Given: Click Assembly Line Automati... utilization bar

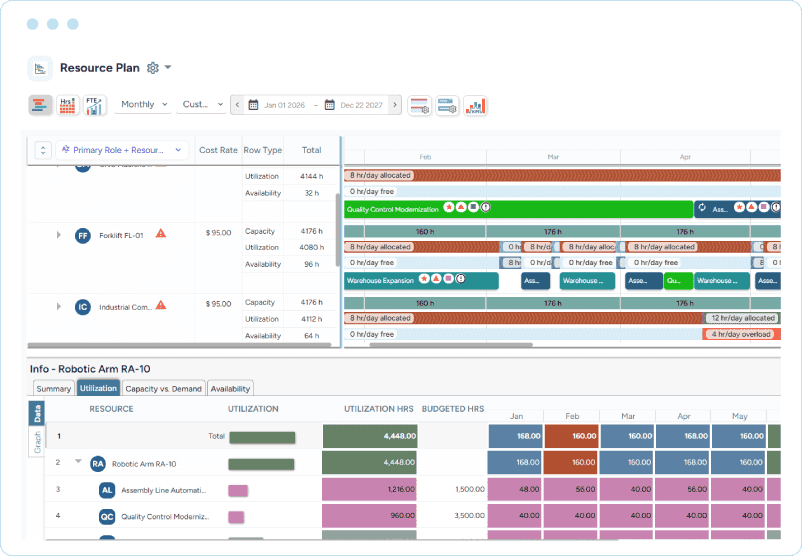Looking at the screenshot, I should tap(238, 491).
